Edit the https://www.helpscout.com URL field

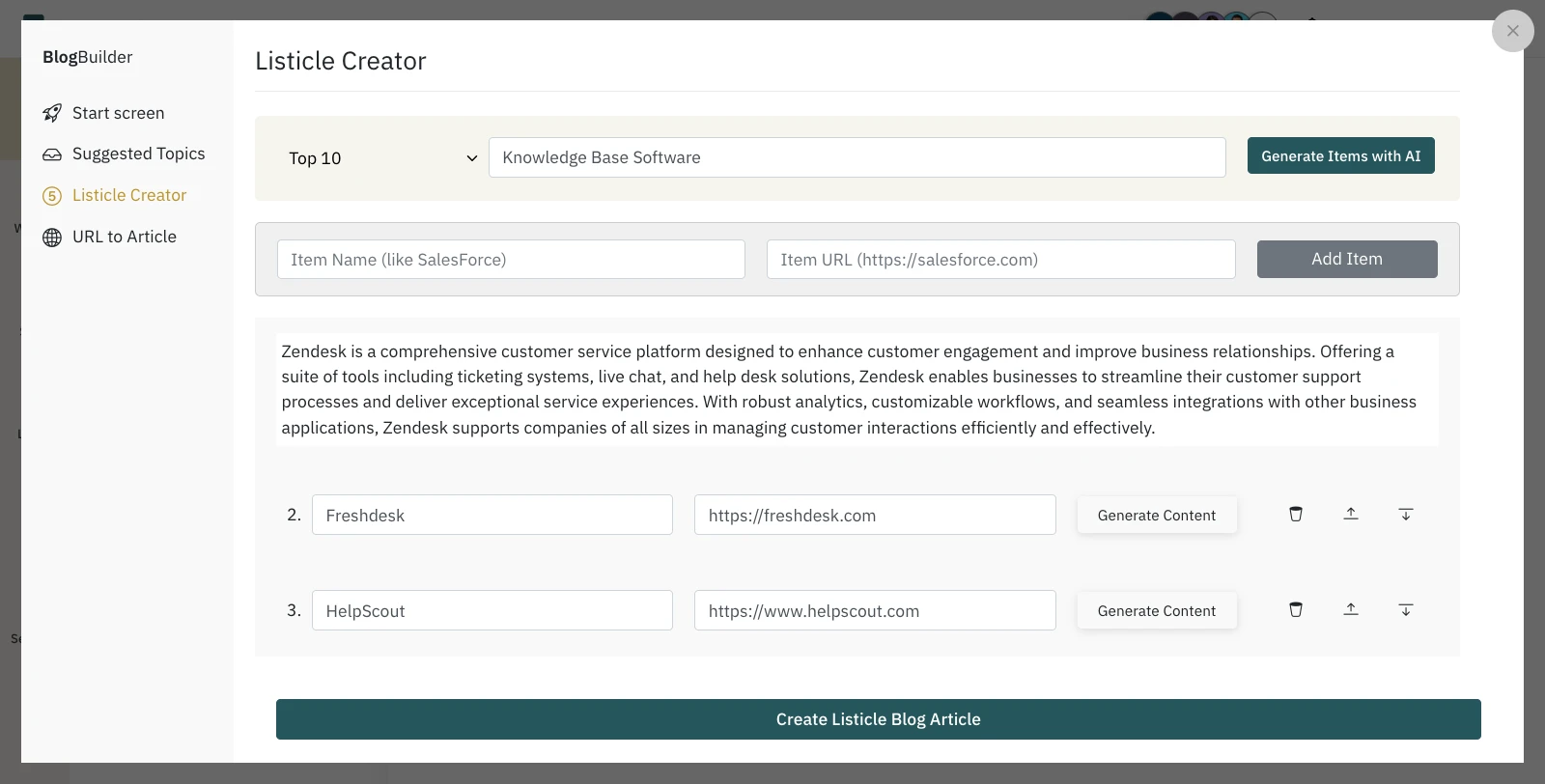[875, 610]
